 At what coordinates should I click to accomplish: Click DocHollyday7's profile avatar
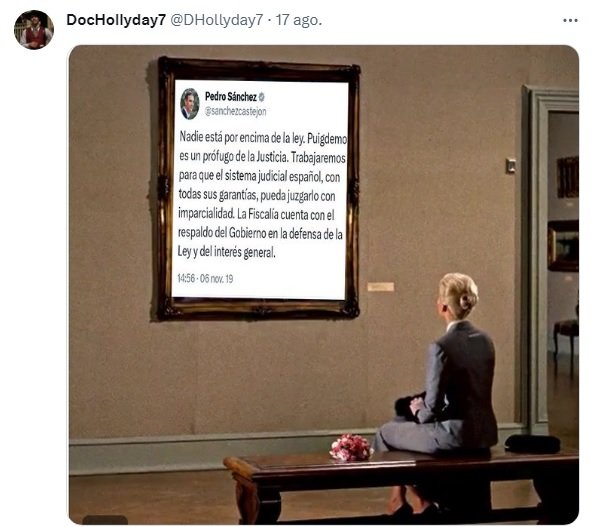(34, 30)
